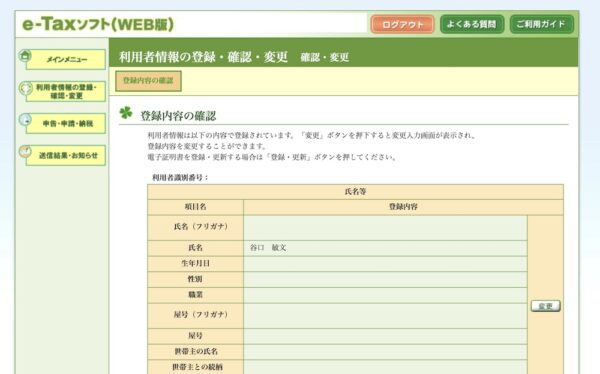
Task: Click the 生年月日 row label
Action: (x=195, y=263)
